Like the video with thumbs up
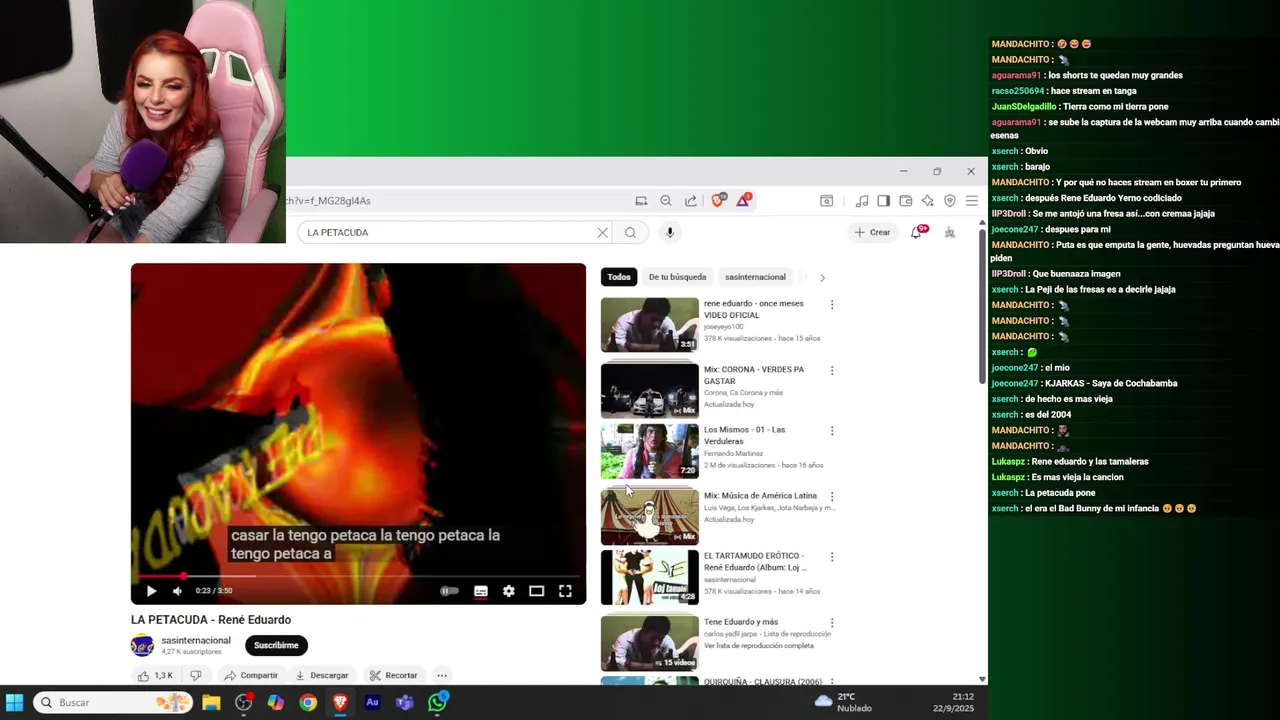The image size is (1280, 720). 153,675
